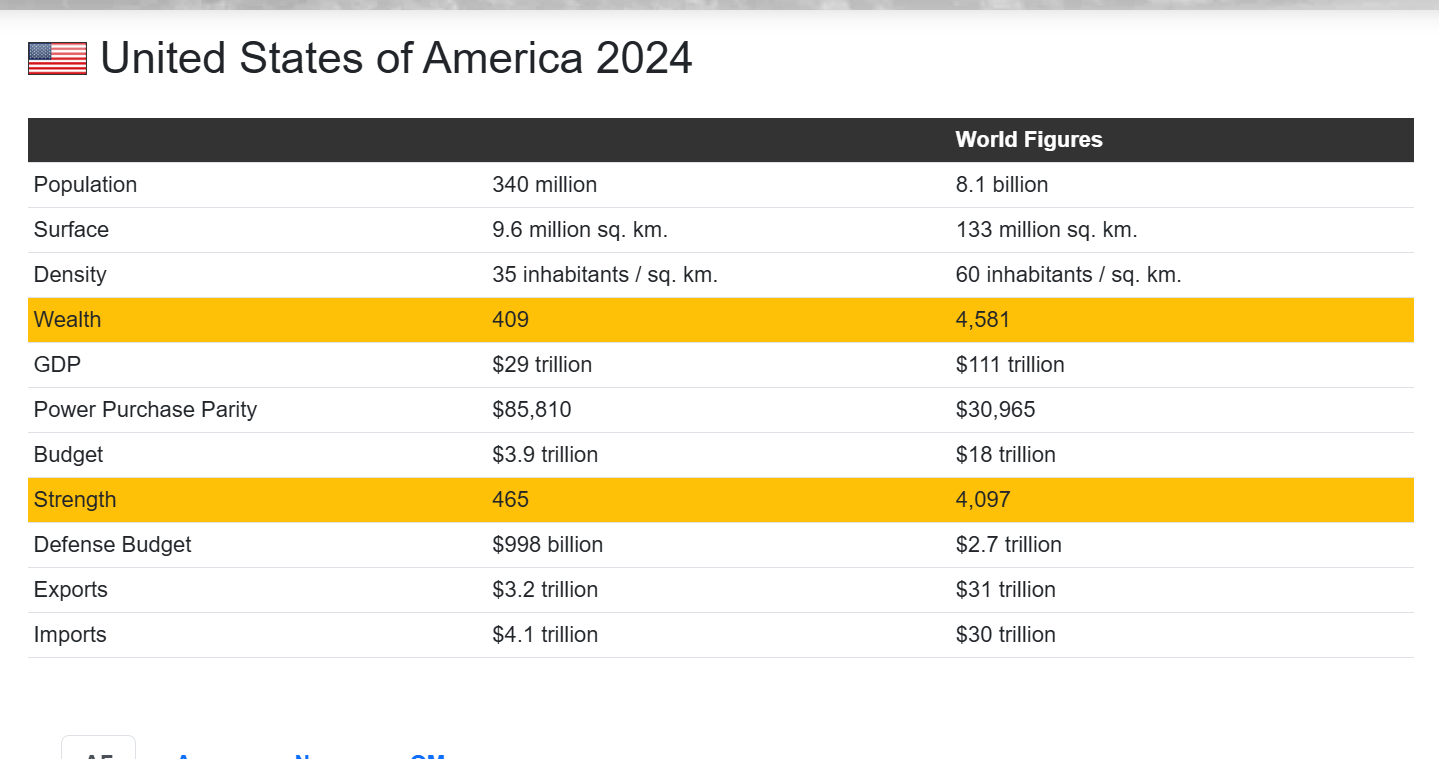
Task: Click the World Figures column header
Action: point(1028,140)
